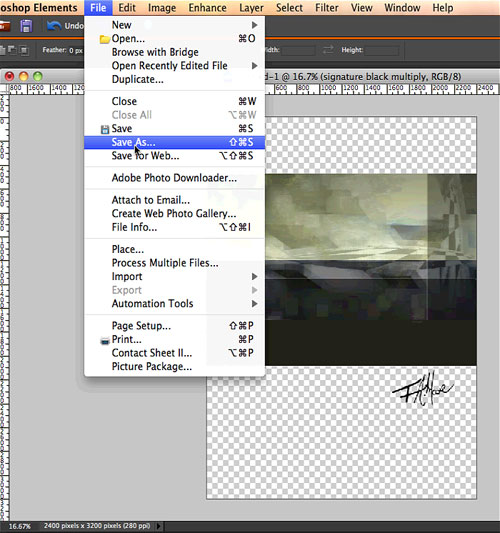
Task: Select Browse with Bridge
Action: 174,52
